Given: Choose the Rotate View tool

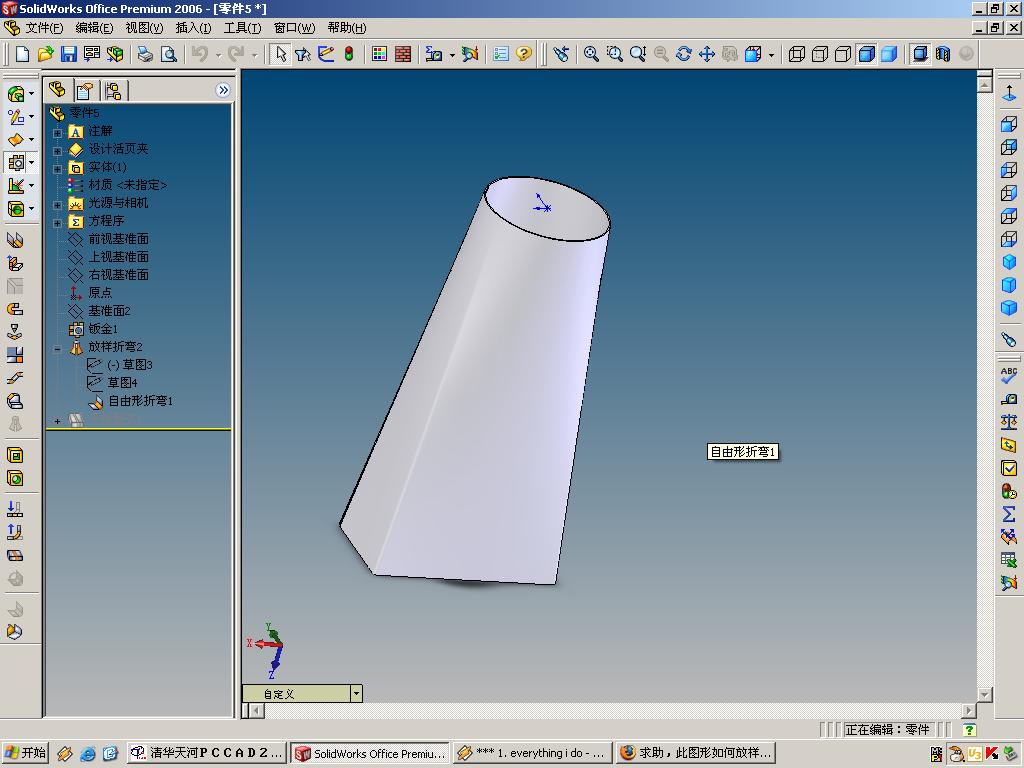Looking at the screenshot, I should click(x=684, y=54).
